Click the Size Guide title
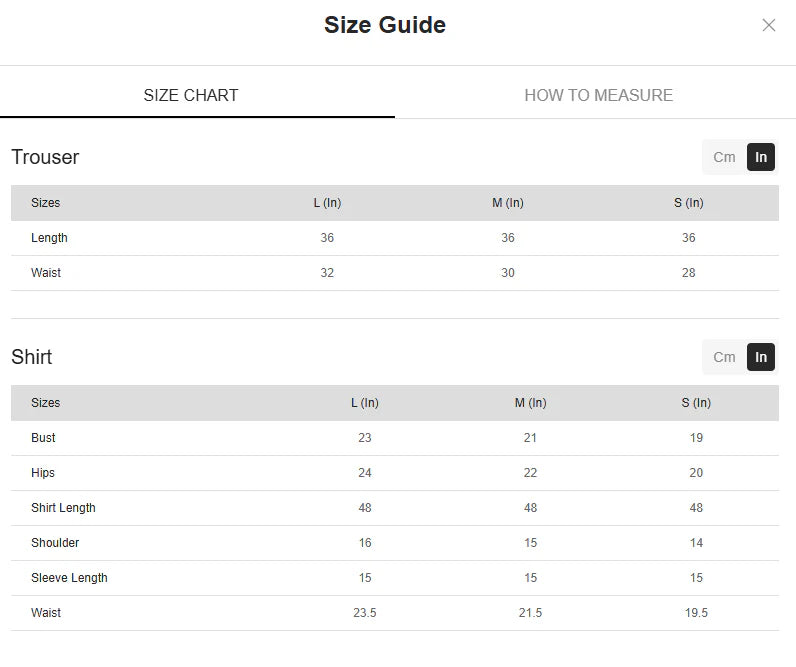Image resolution: width=796 pixels, height=667 pixels. coord(385,25)
